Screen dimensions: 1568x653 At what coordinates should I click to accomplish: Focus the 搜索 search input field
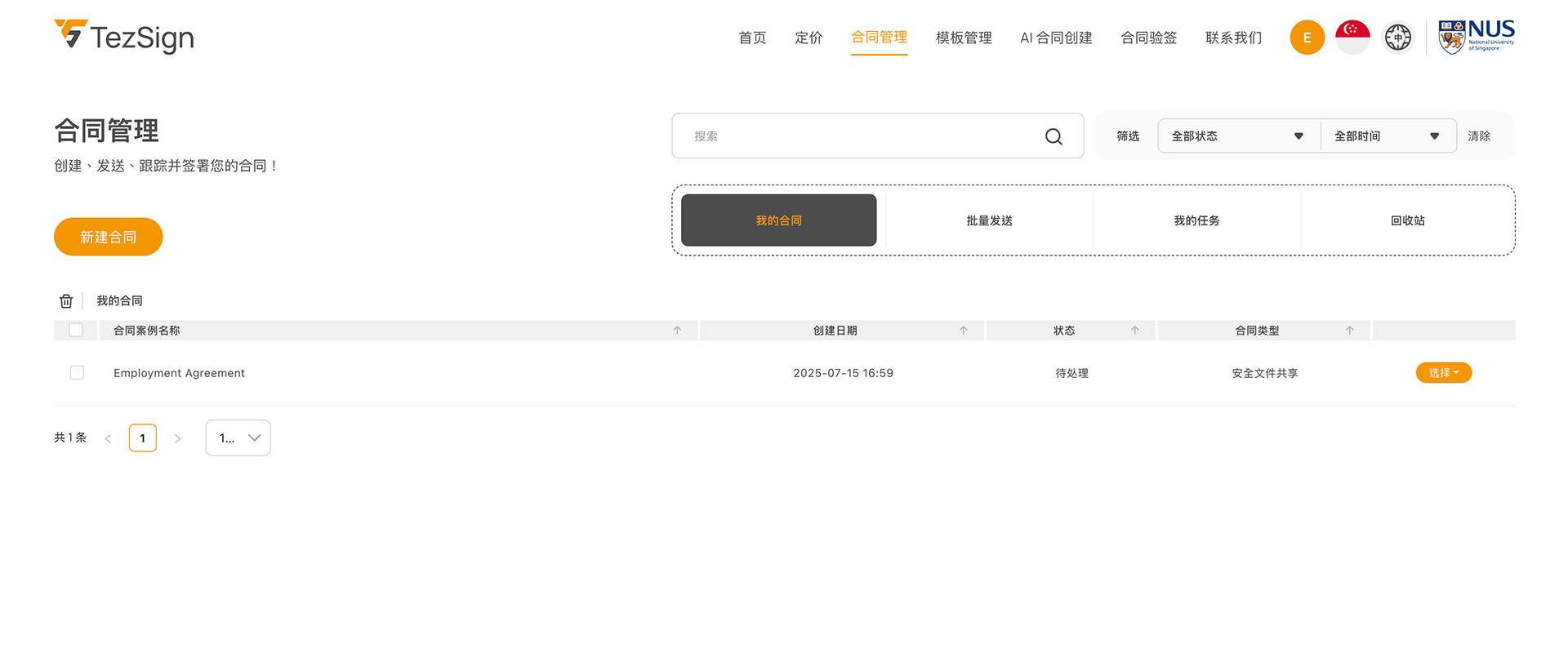click(857, 136)
